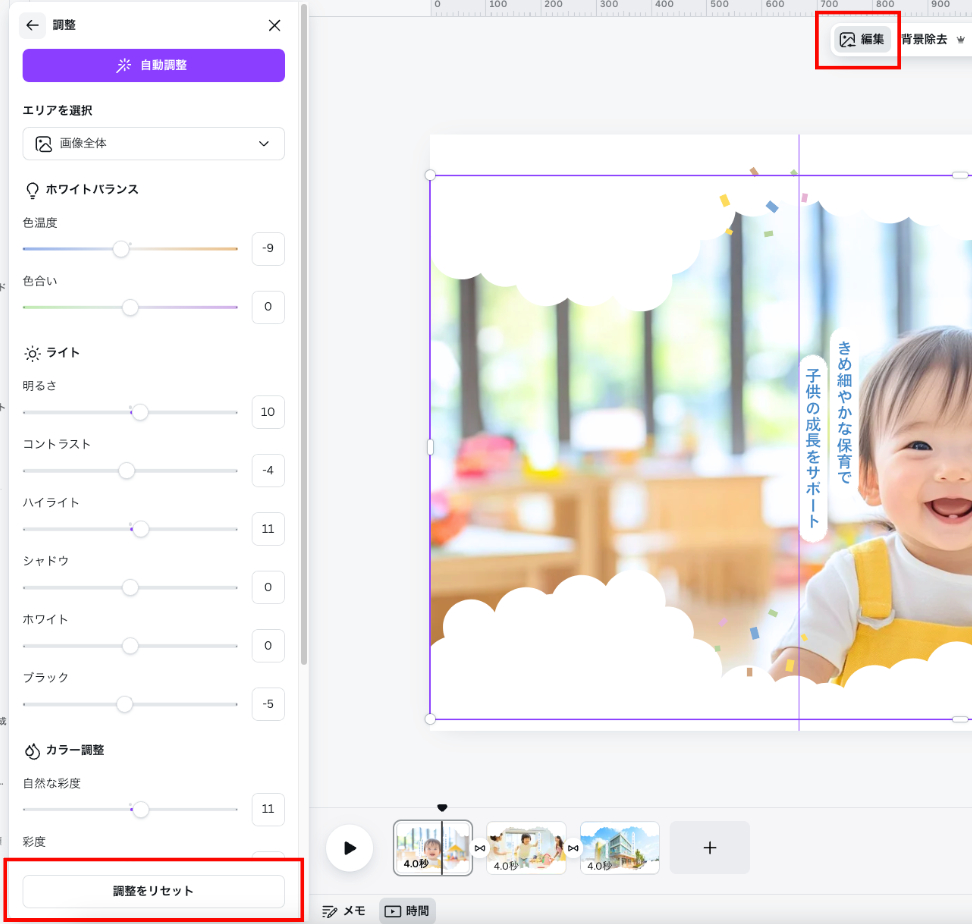Screen dimensions: 972x924
Task: Click the ライト section heading
Action: tap(63, 353)
